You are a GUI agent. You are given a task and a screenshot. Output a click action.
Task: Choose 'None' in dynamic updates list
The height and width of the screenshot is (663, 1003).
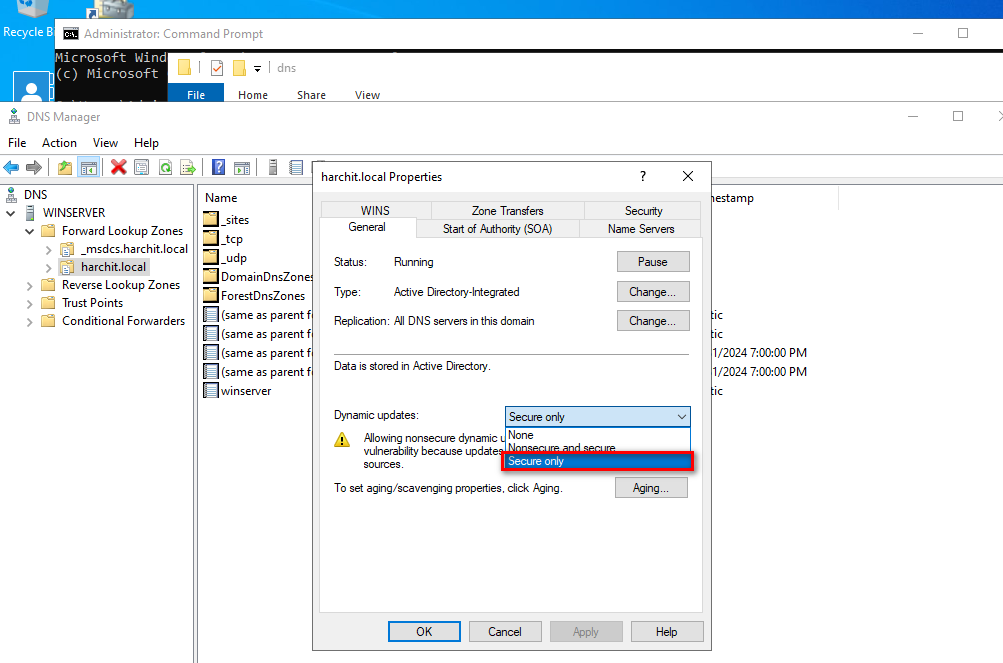(521, 435)
